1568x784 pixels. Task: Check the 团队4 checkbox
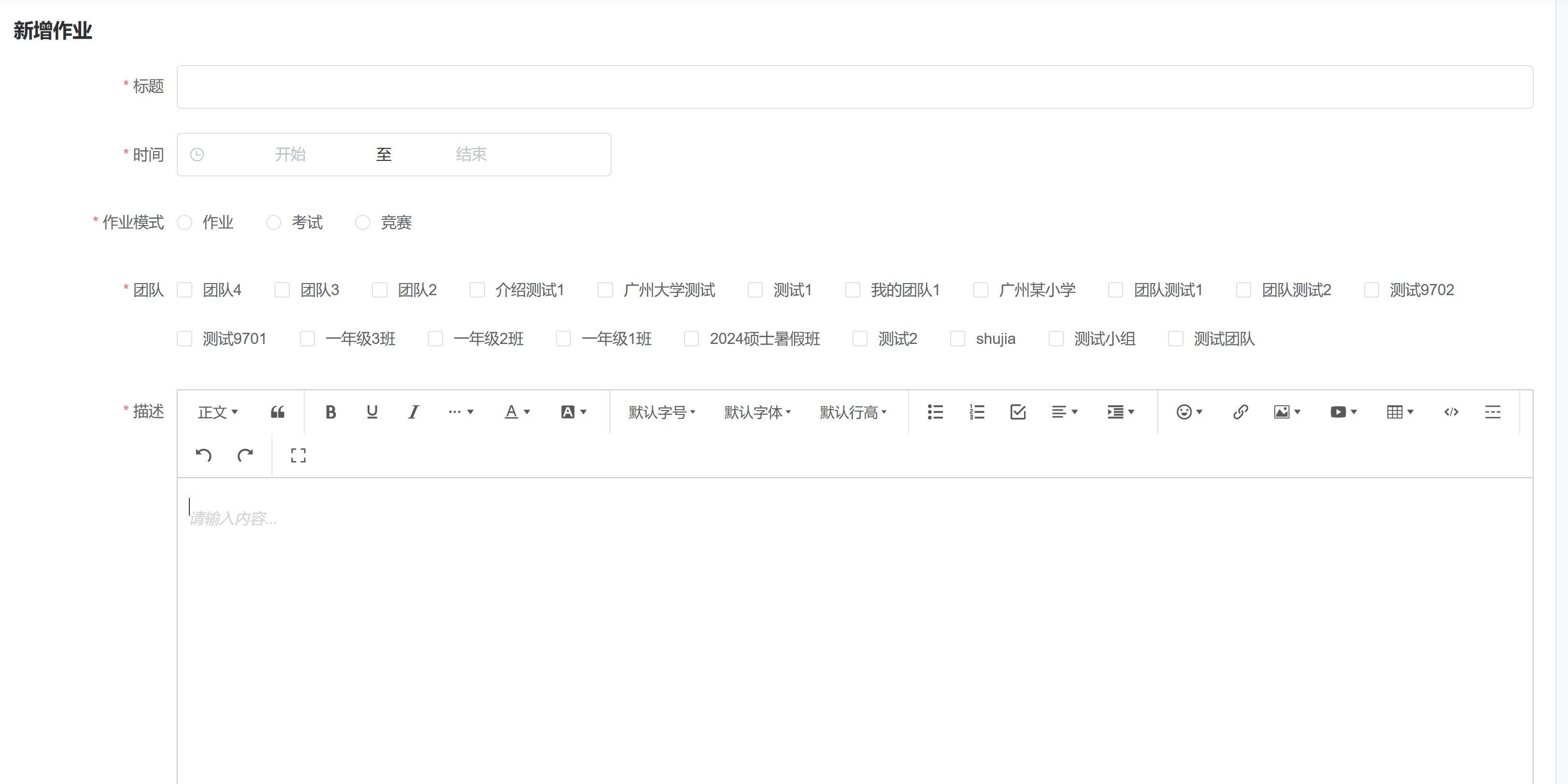click(185, 290)
